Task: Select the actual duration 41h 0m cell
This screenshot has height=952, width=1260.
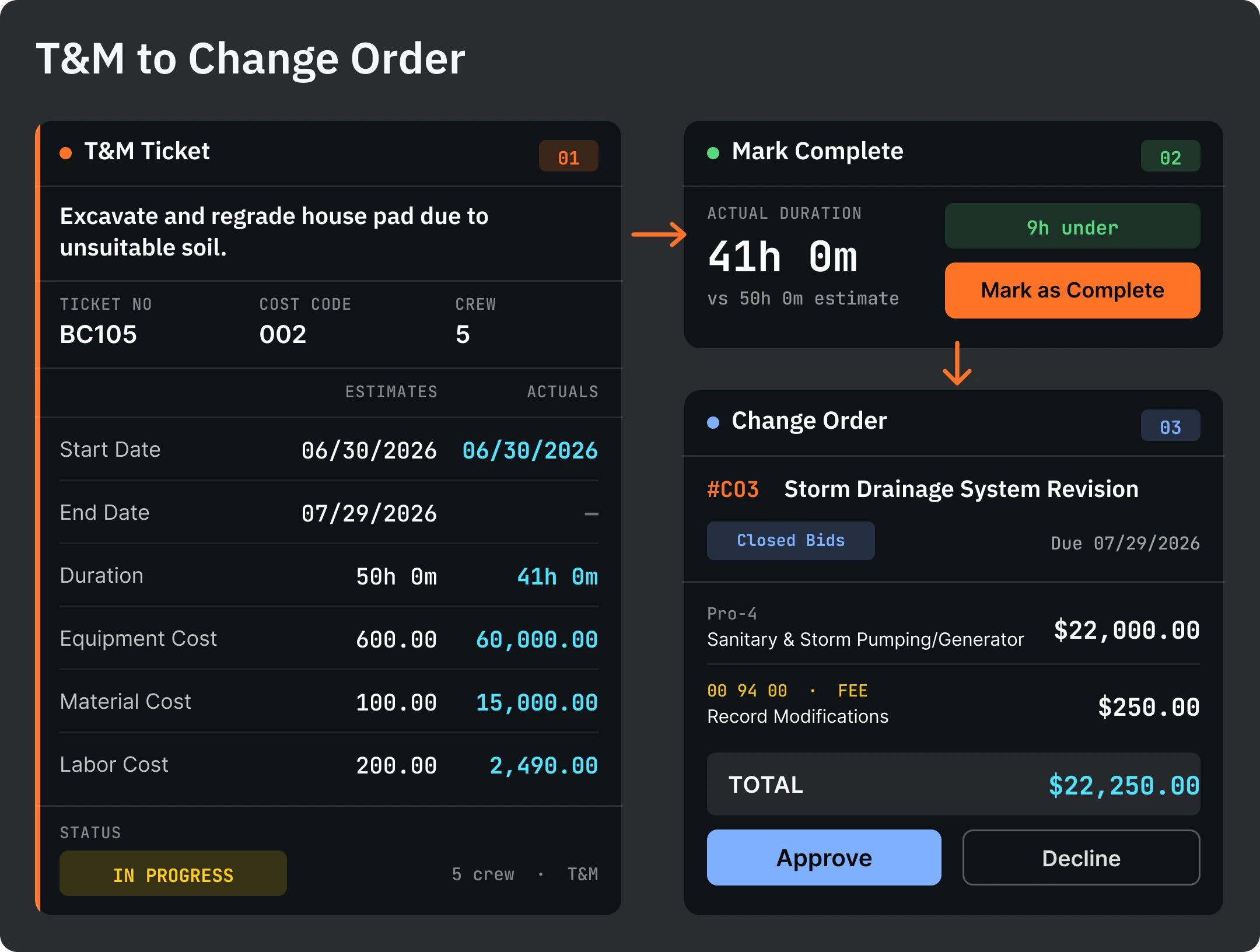Action: tap(557, 576)
